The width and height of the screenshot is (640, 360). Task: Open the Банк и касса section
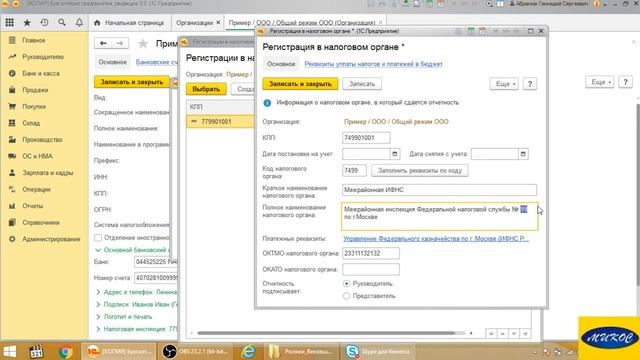coord(40,73)
